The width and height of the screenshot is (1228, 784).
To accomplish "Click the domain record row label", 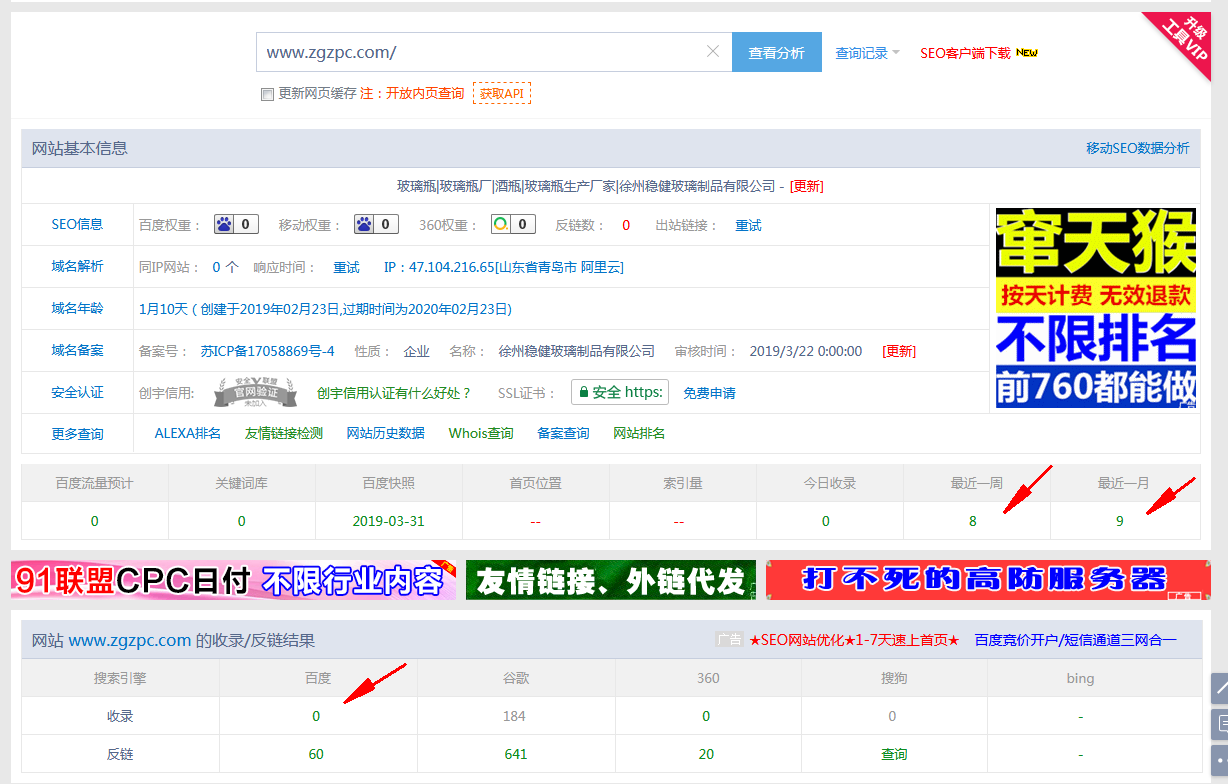I will click(x=78, y=350).
